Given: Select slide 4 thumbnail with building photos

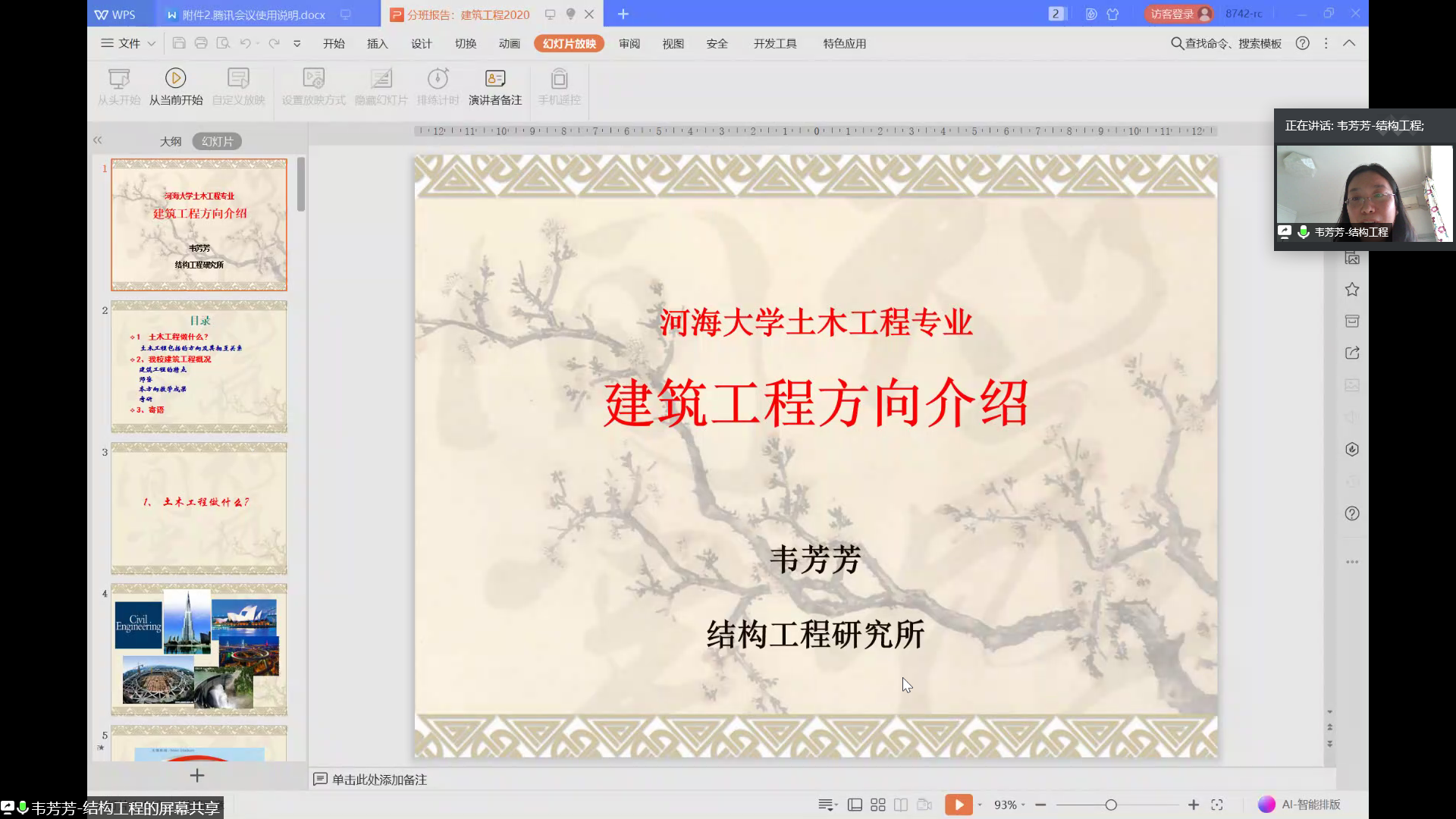Looking at the screenshot, I should click(199, 650).
